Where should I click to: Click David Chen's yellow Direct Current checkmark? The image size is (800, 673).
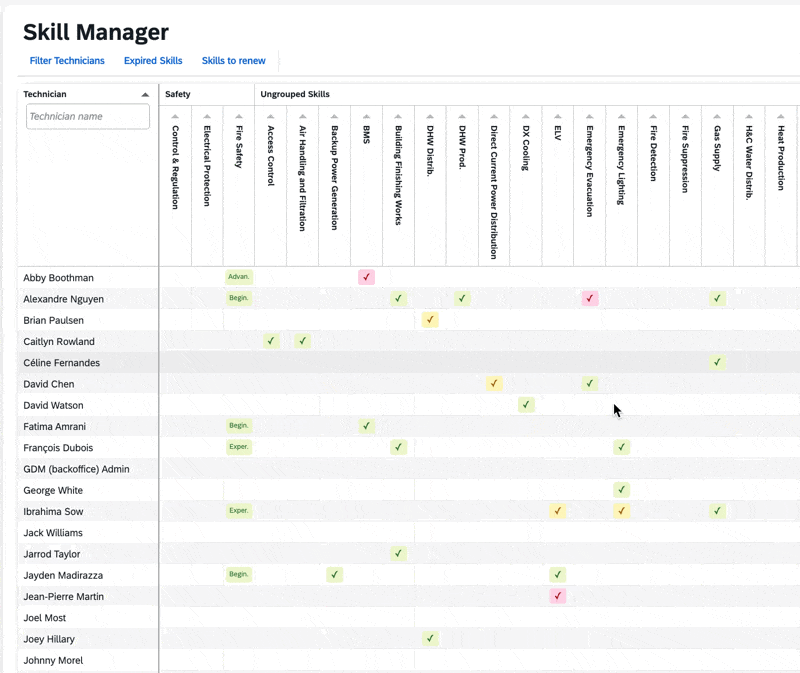coord(494,384)
